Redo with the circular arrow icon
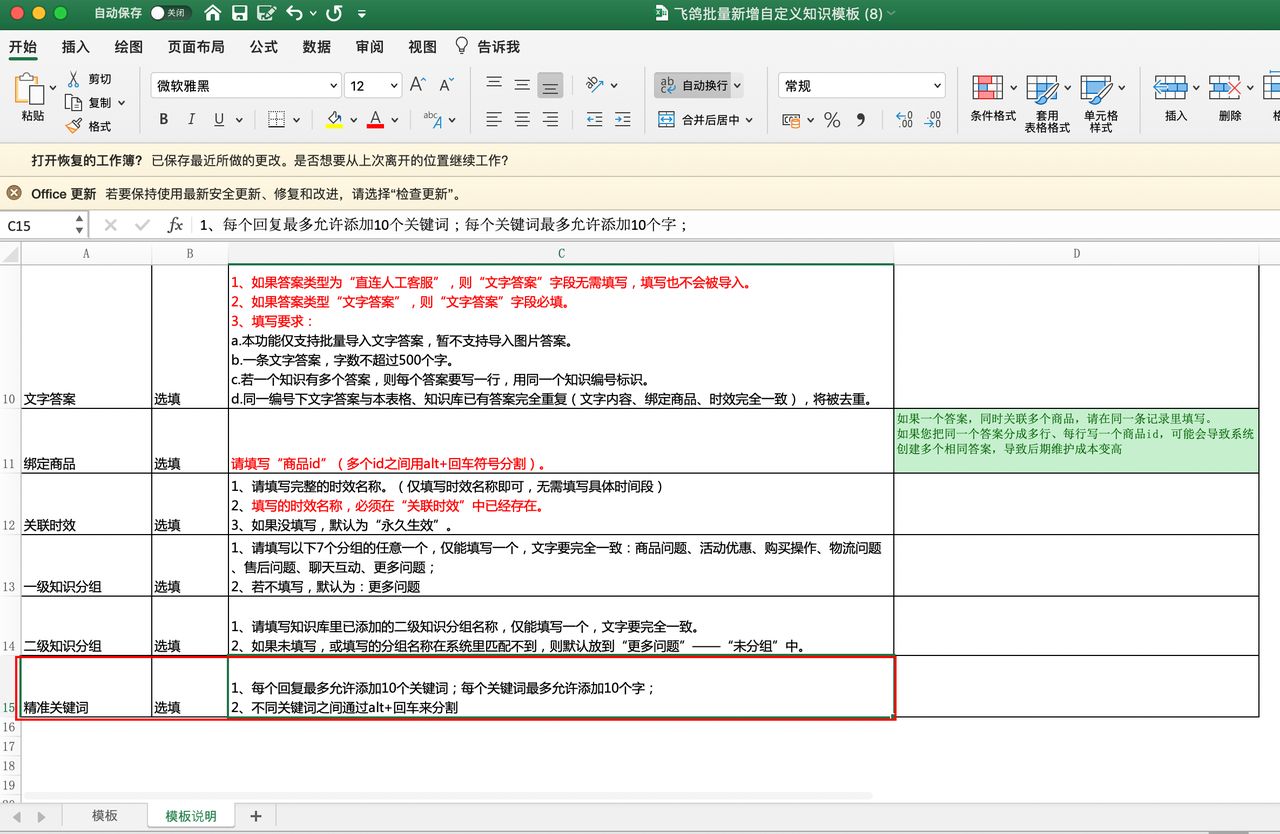The width and height of the screenshot is (1280, 834). click(x=334, y=14)
